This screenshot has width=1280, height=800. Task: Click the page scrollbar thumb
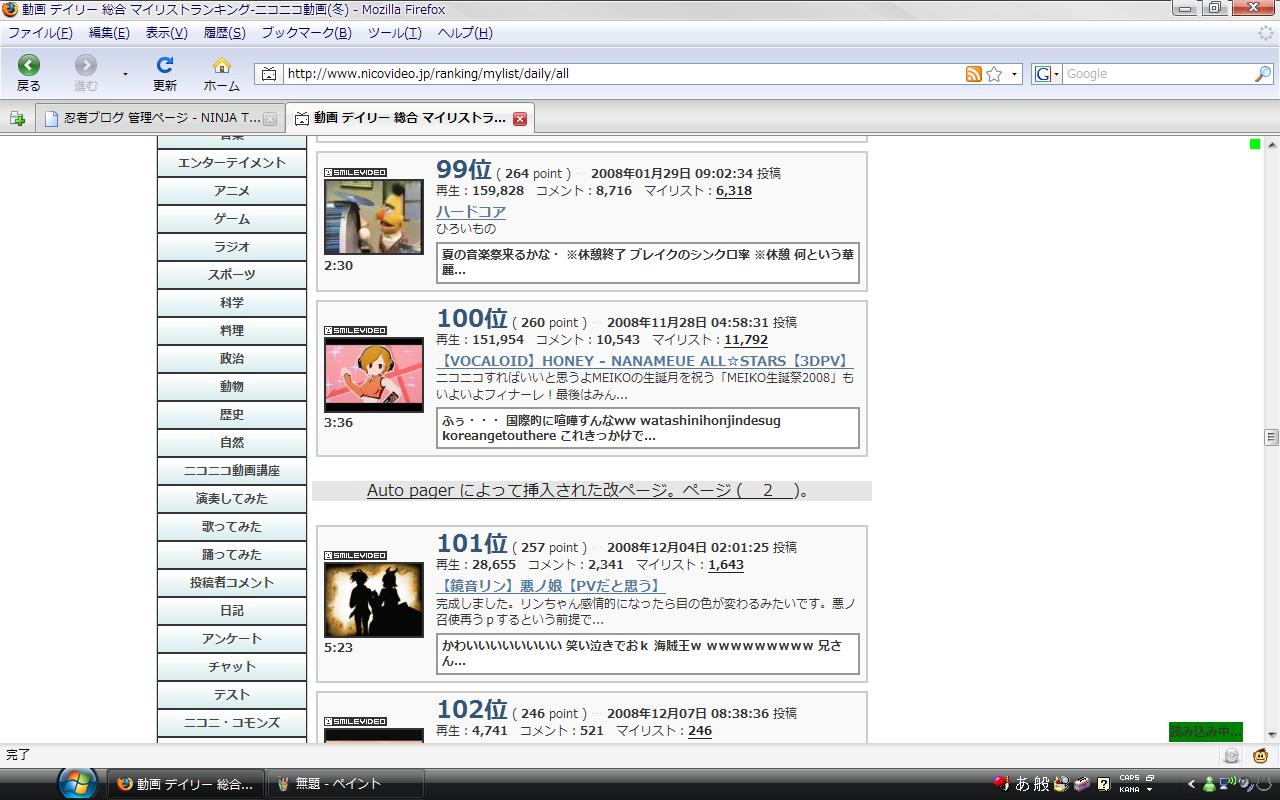pyautogui.click(x=1272, y=437)
